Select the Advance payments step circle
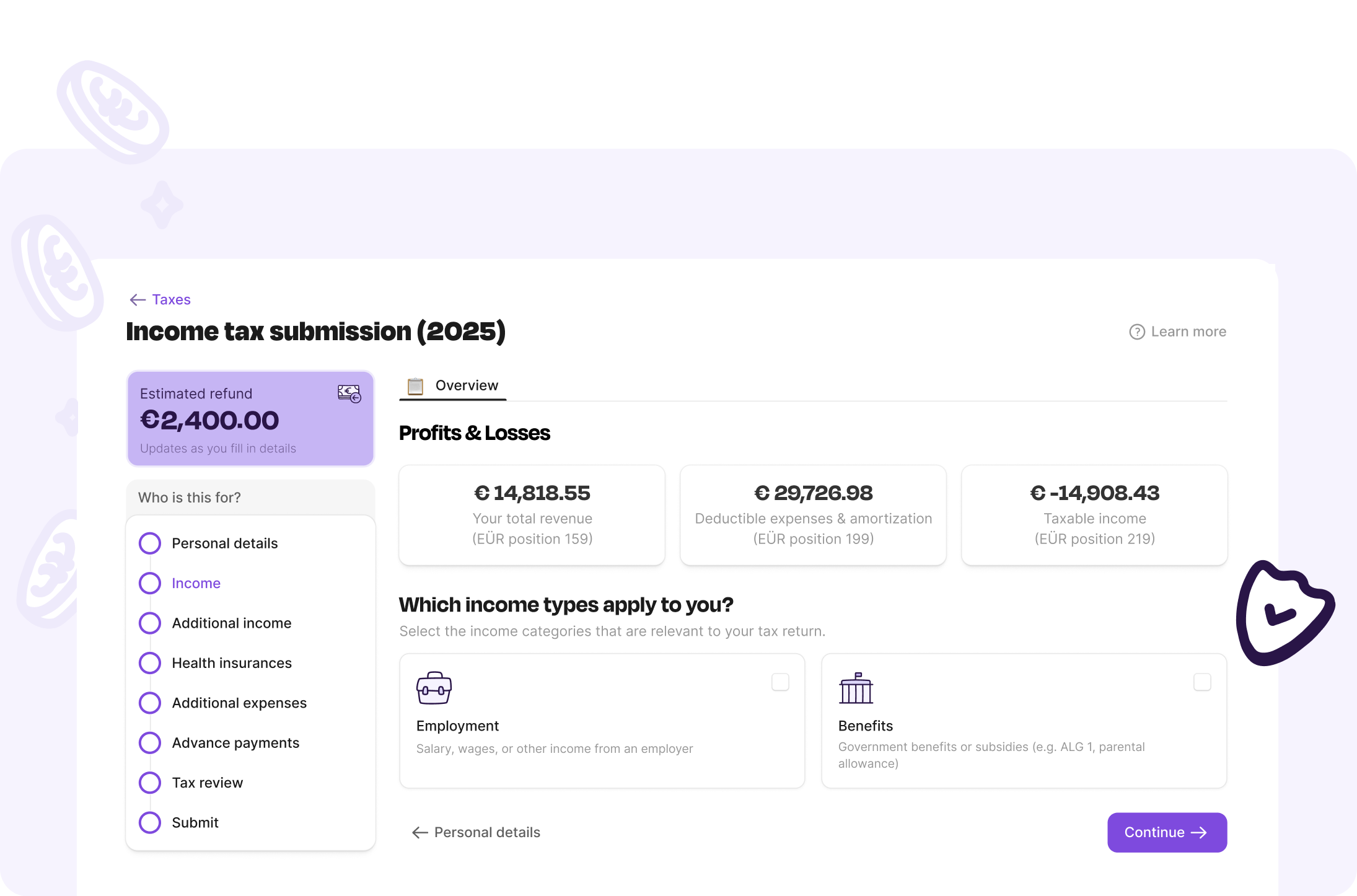Image resolution: width=1357 pixels, height=896 pixels. tap(150, 743)
